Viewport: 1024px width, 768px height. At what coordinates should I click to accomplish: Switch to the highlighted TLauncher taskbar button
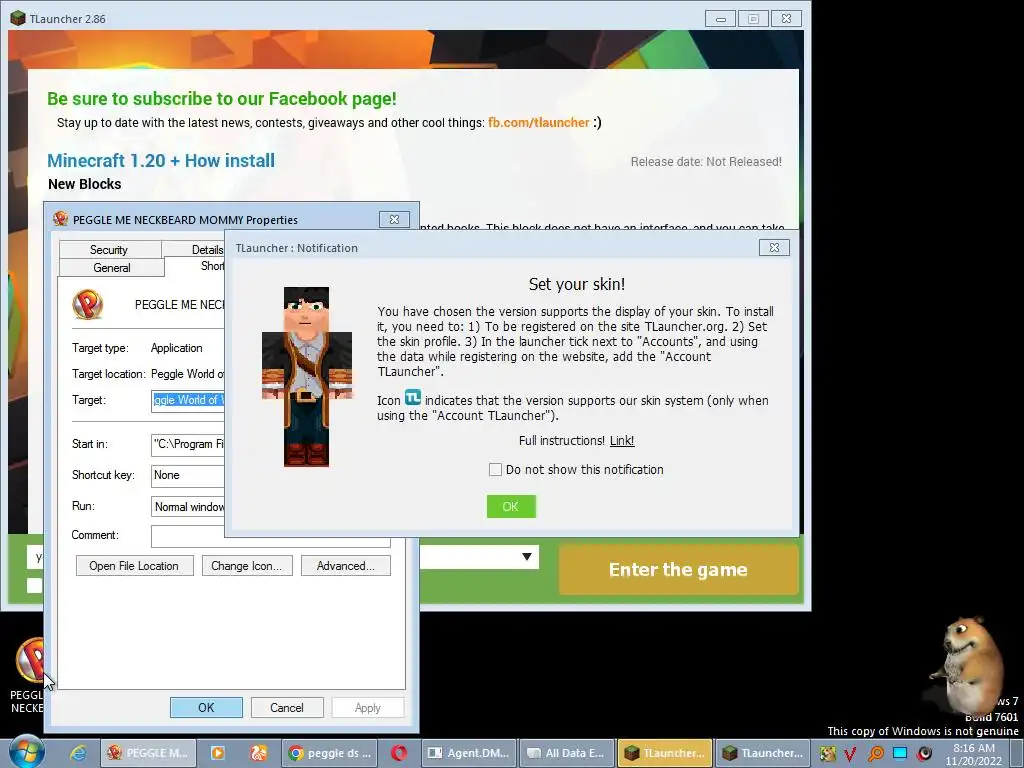click(x=664, y=753)
